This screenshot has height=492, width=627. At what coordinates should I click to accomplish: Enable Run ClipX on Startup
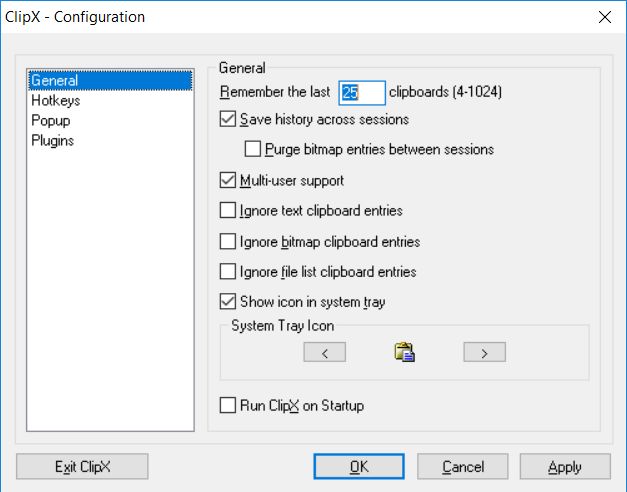pyautogui.click(x=228, y=406)
